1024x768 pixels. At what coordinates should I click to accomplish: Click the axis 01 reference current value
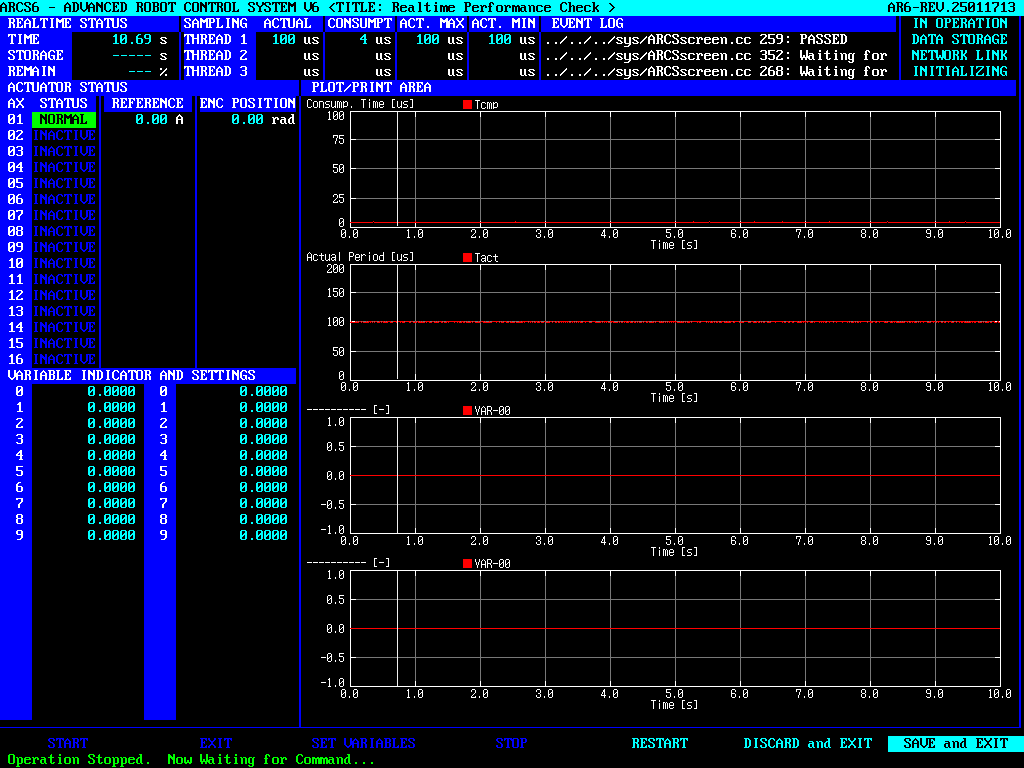(151, 119)
